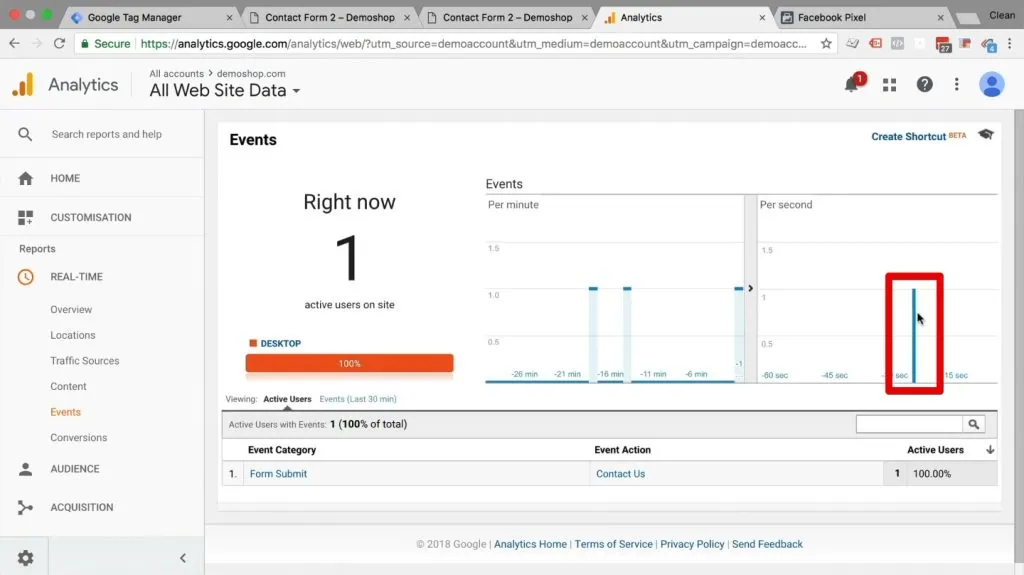Expand per-minute chart arrow toggle

tap(750, 288)
